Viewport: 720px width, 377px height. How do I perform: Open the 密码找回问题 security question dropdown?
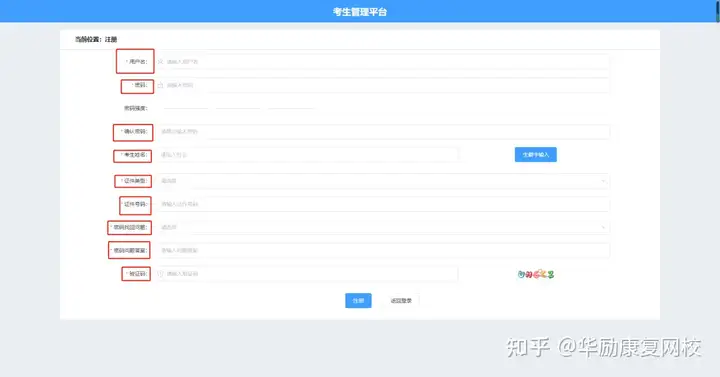[382, 227]
